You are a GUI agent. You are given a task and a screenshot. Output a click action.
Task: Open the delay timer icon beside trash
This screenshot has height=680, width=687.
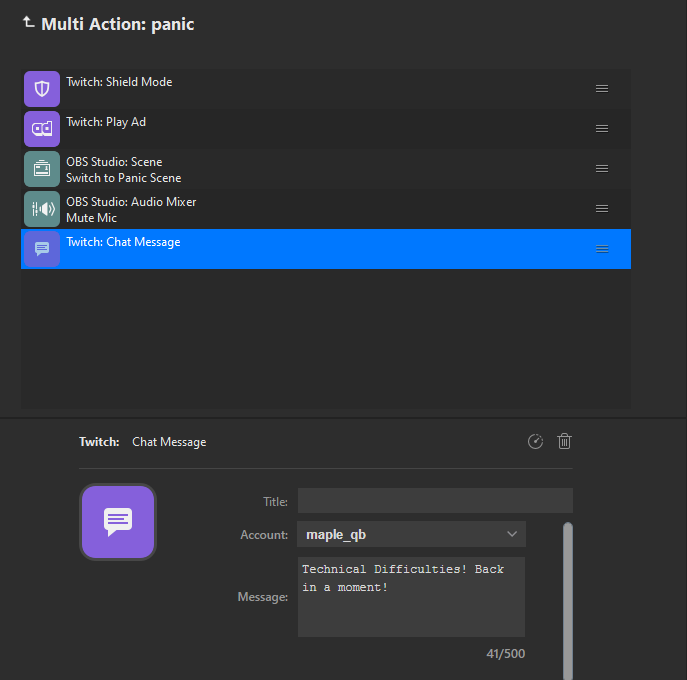coord(535,442)
